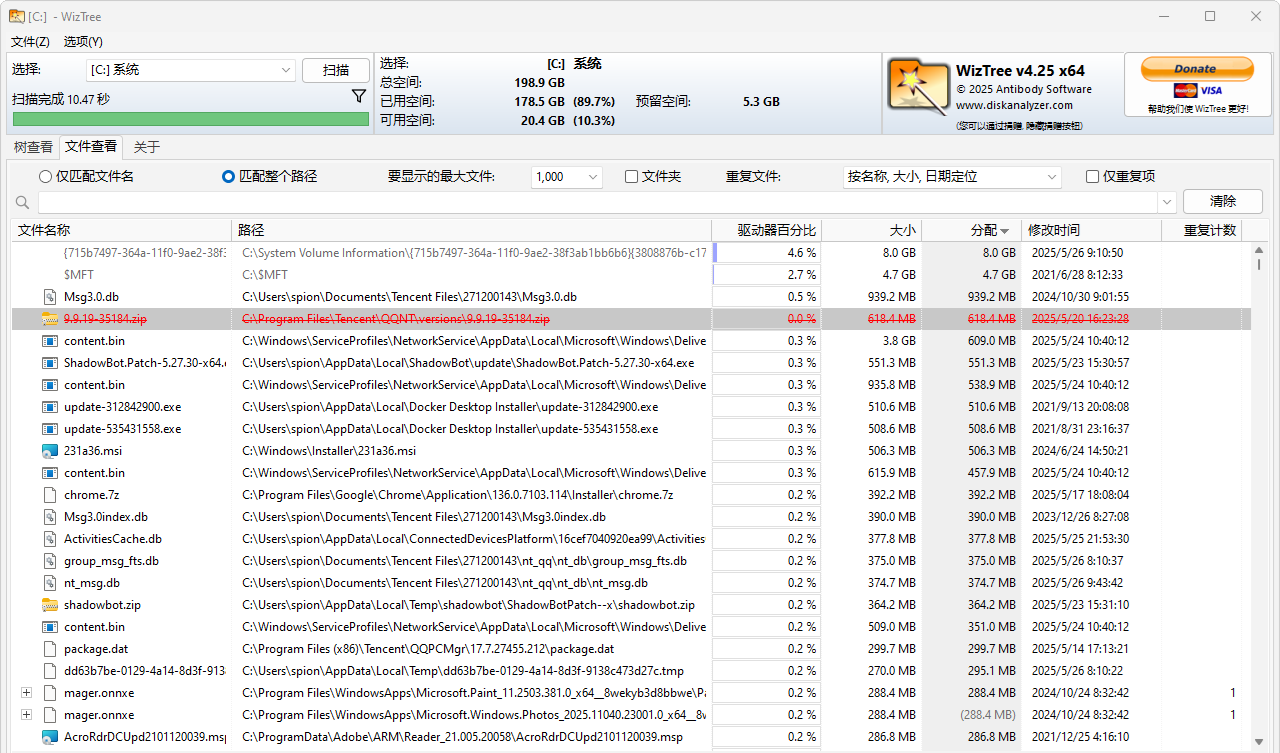Enable the folders checkbox

click(631, 176)
